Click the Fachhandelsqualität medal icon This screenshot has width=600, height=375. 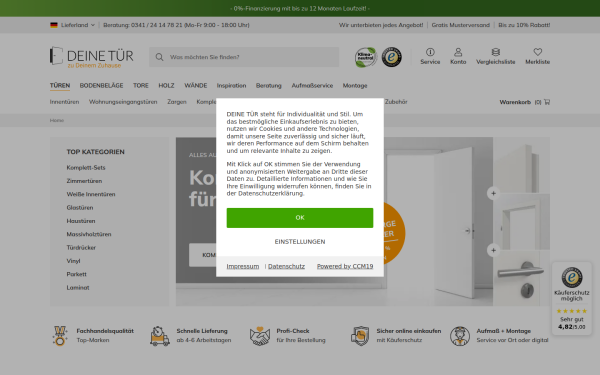[60, 336]
